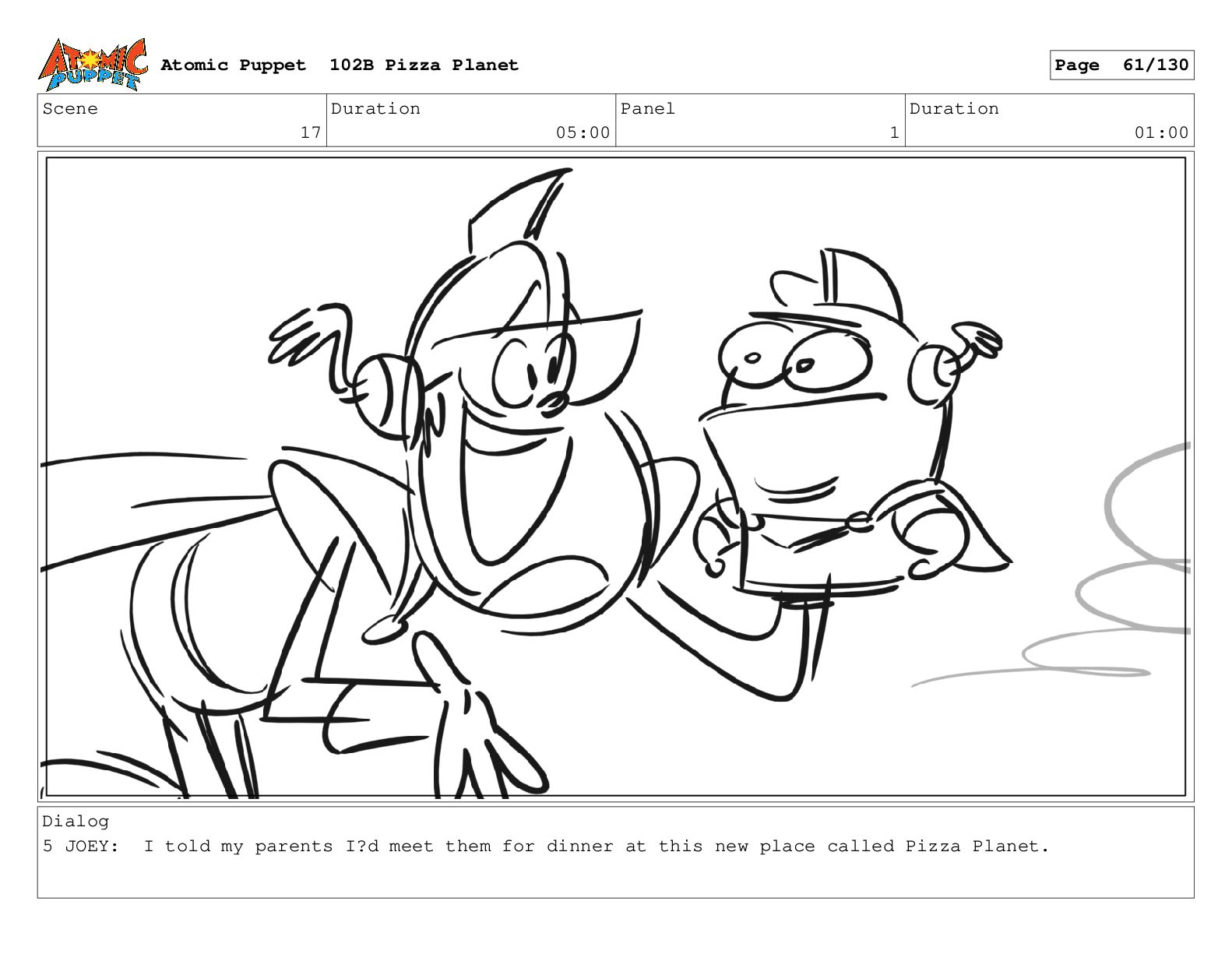Select the title text 'Atomic Puppet 102B Pizza Planet'
Viewport: 1232px width, 954px height.
(340, 65)
